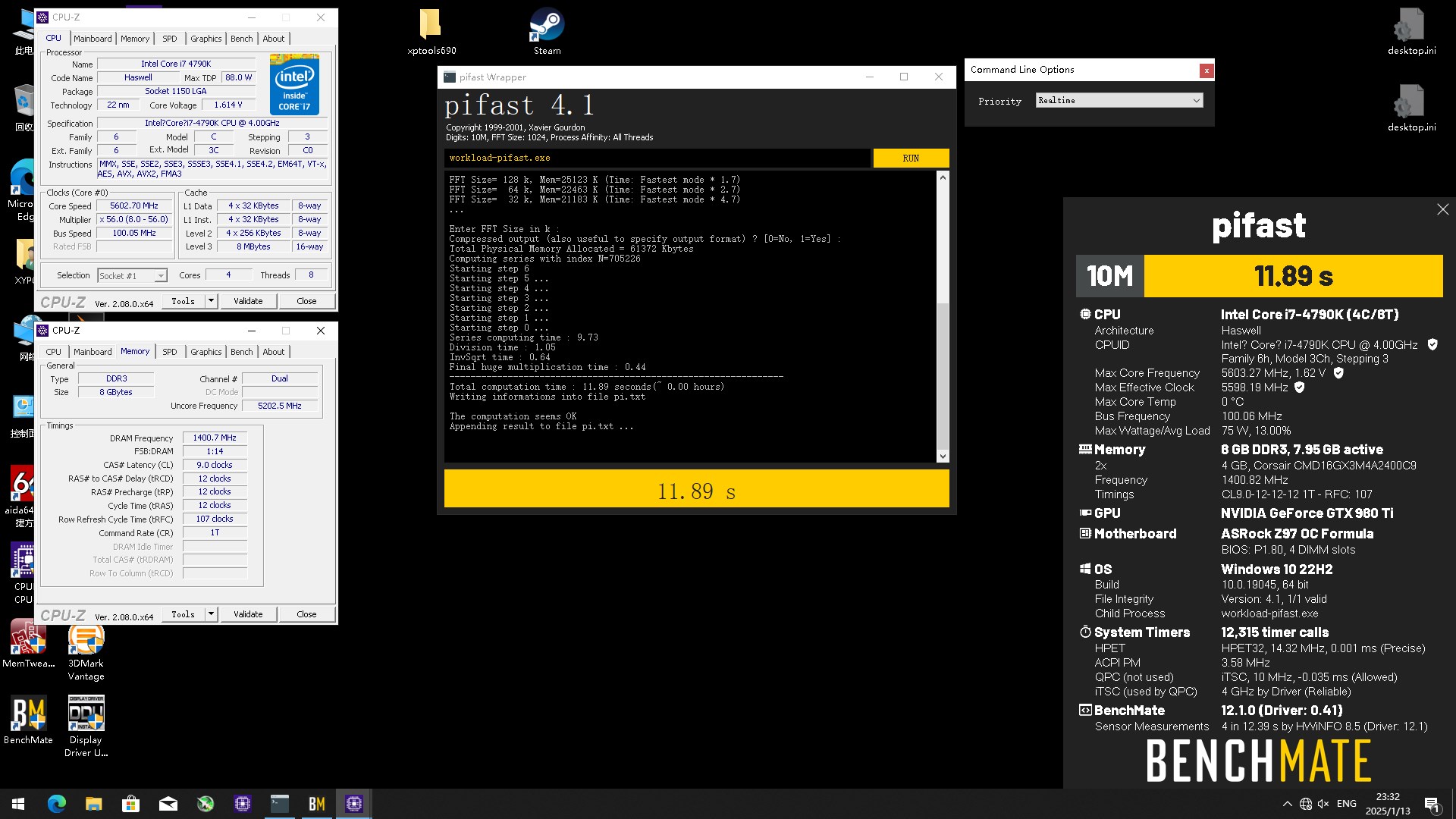Click the verified shield next to CPUID value

pos(1432,344)
